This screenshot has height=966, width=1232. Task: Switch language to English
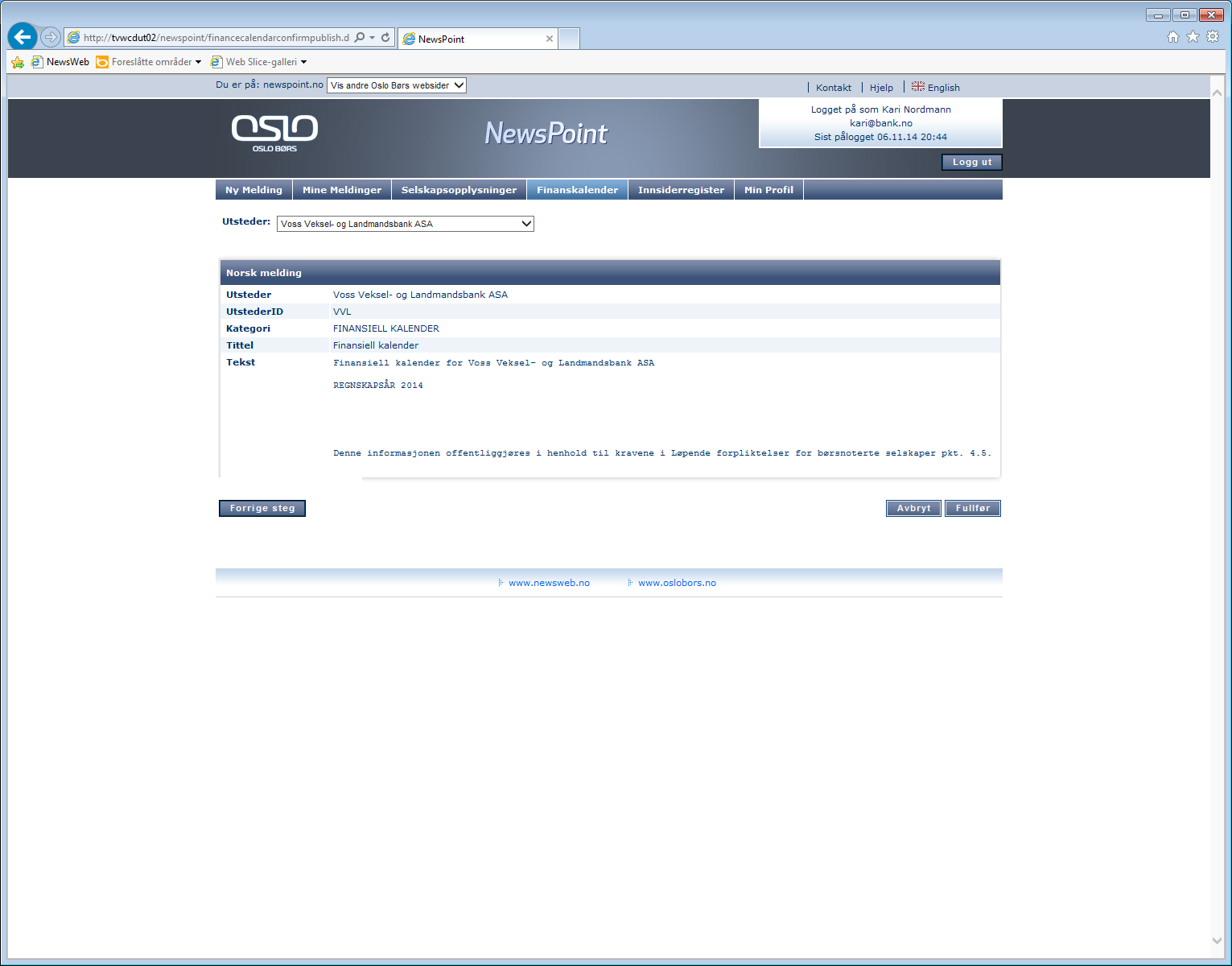[x=944, y=88]
